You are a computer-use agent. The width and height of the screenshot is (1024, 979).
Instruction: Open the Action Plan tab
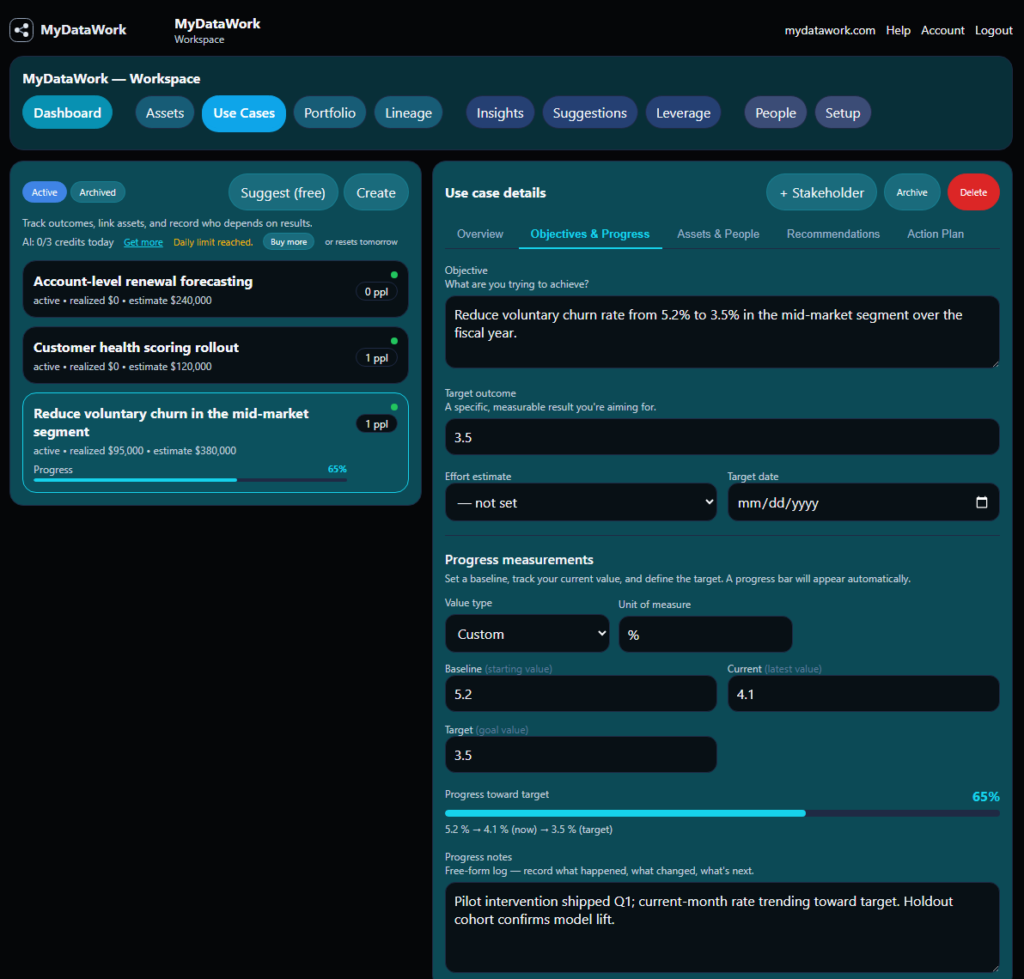(x=935, y=234)
